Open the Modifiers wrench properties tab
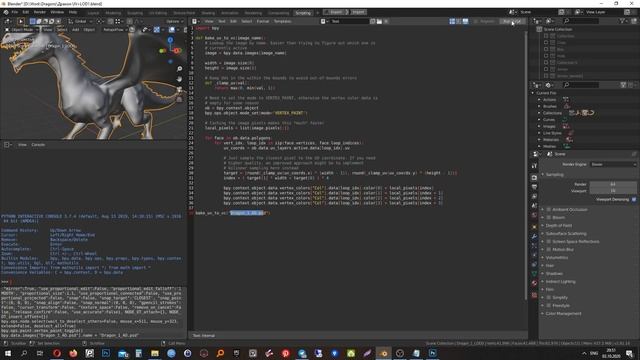The width and height of the screenshot is (640, 360). [x=534, y=236]
